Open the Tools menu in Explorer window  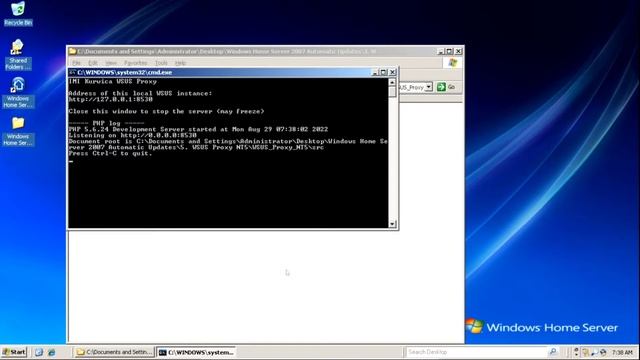click(x=161, y=63)
